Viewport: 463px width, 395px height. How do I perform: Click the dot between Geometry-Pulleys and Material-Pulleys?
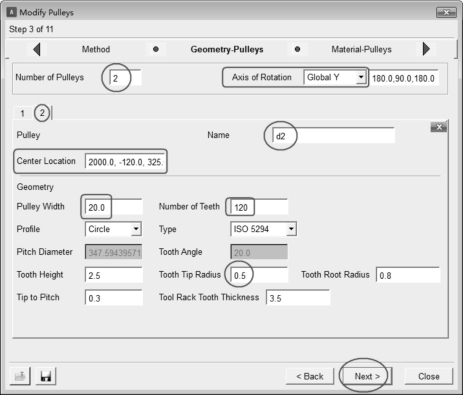coord(297,49)
